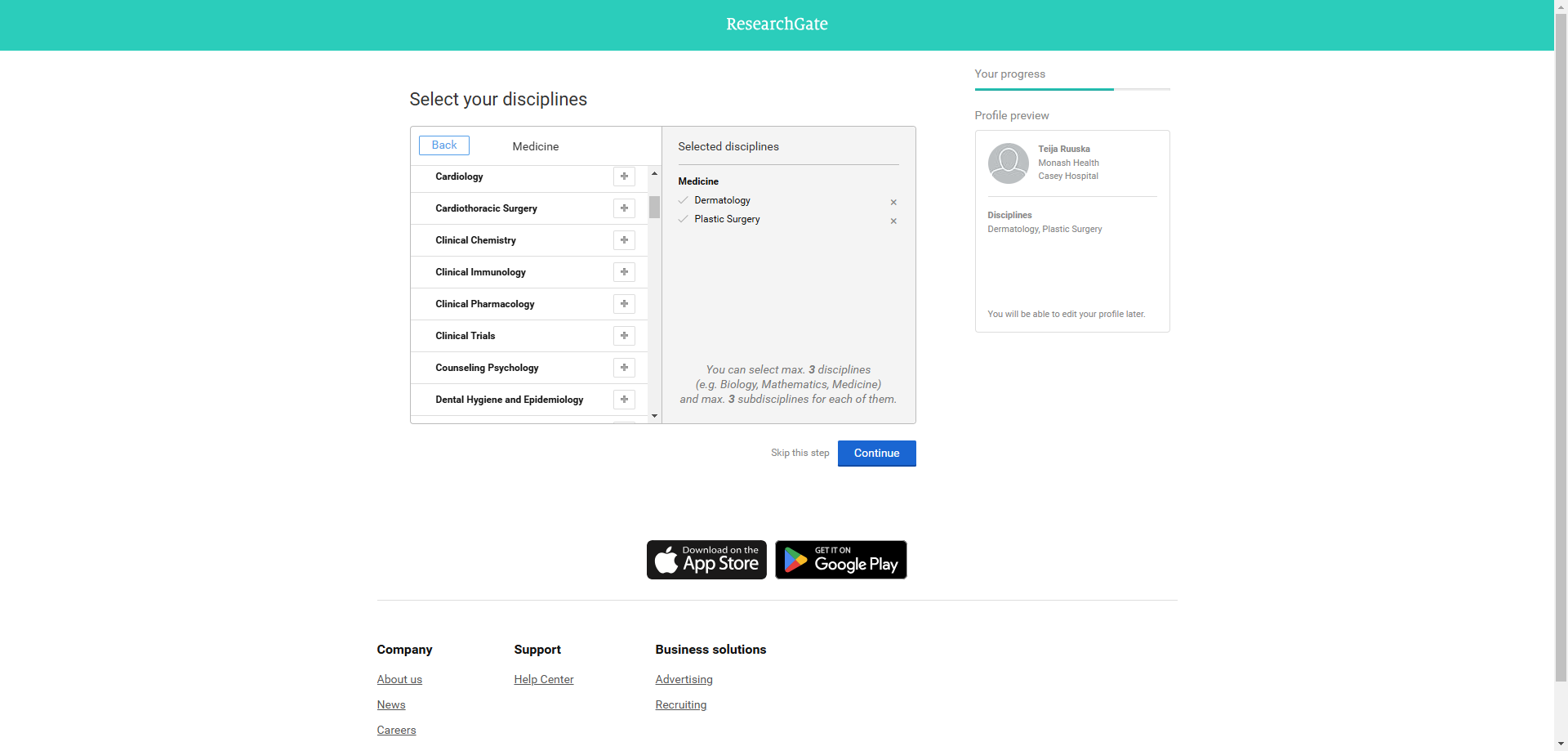Click Dermatology in Selected disciplines
This screenshot has height=751, width=1568.
click(x=722, y=200)
